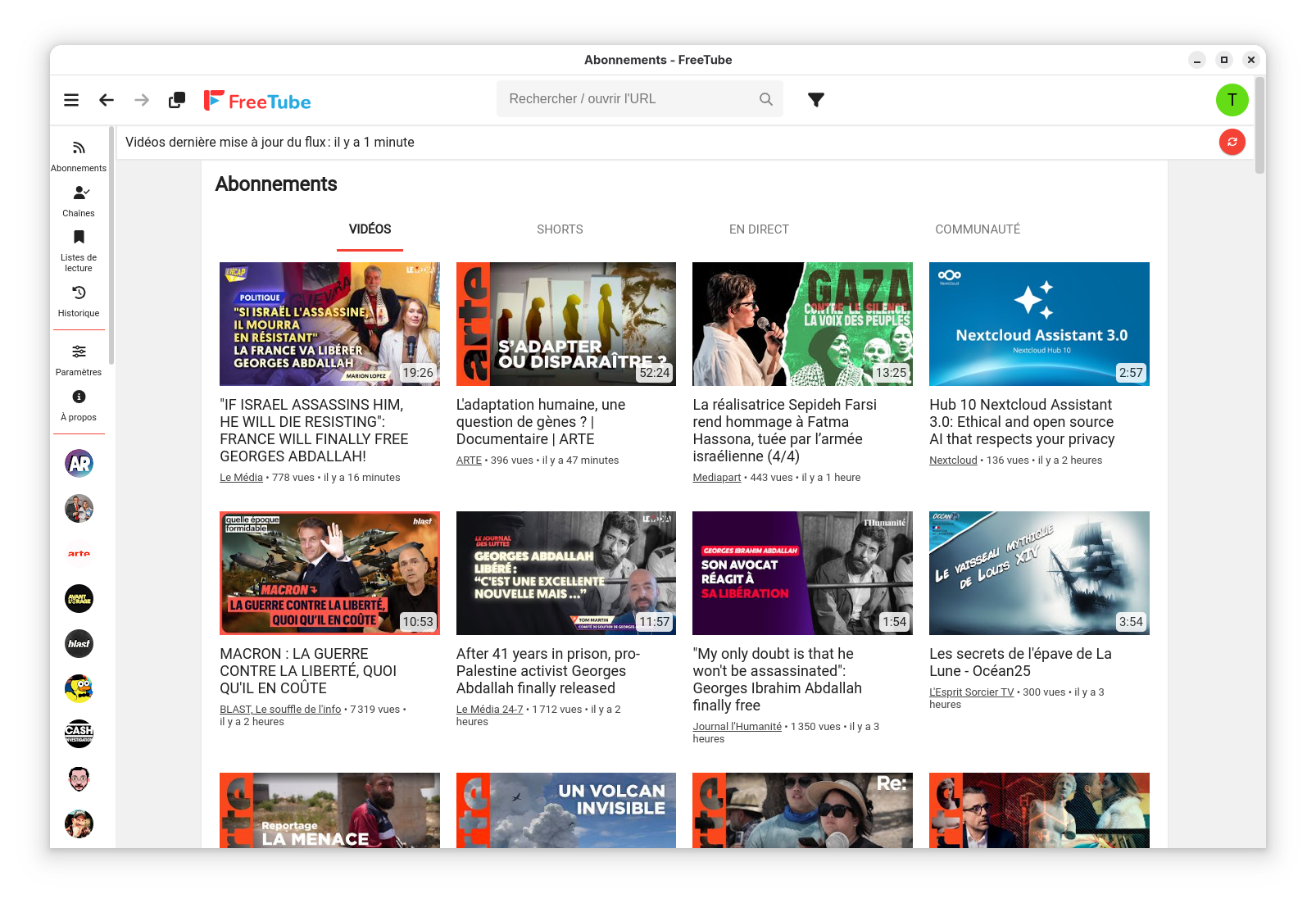This screenshot has height=903, width=1316.
Task: Play Le vaisseau mythique de Louis XIV thumbnail
Action: coord(1039,573)
